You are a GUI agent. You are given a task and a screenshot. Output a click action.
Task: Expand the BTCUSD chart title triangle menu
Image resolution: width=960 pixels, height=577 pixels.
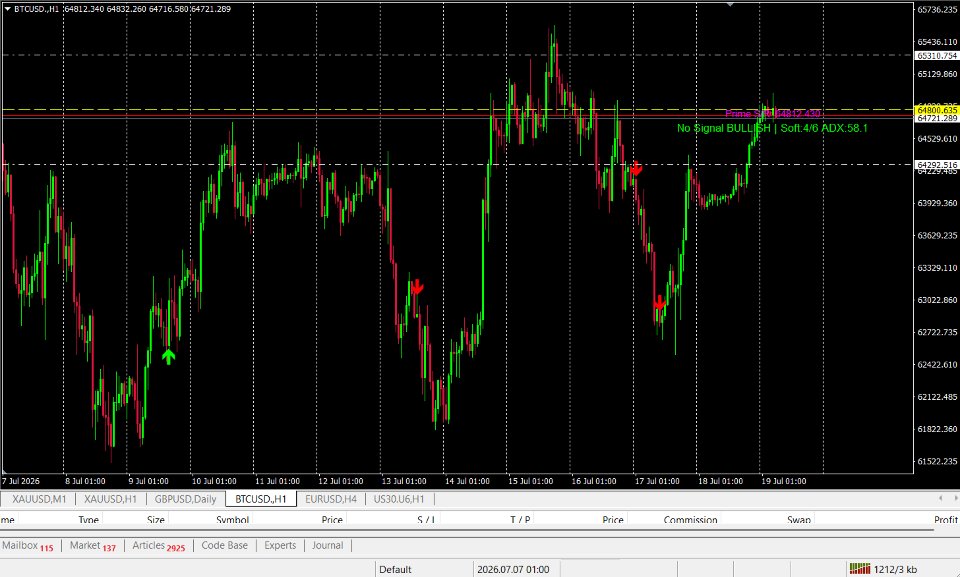click(x=7, y=9)
